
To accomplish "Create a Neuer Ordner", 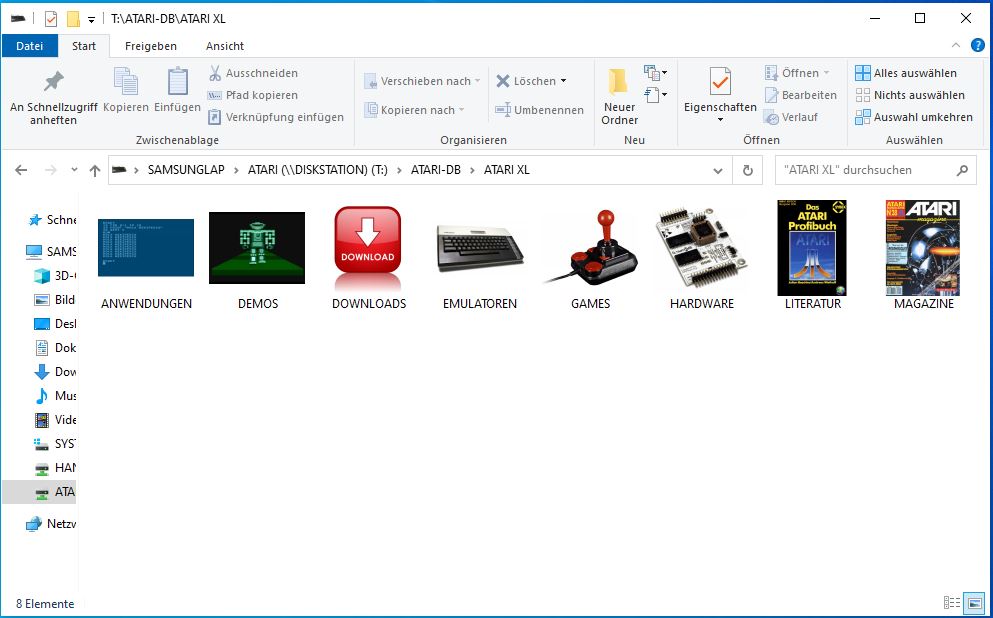I will (619, 96).
